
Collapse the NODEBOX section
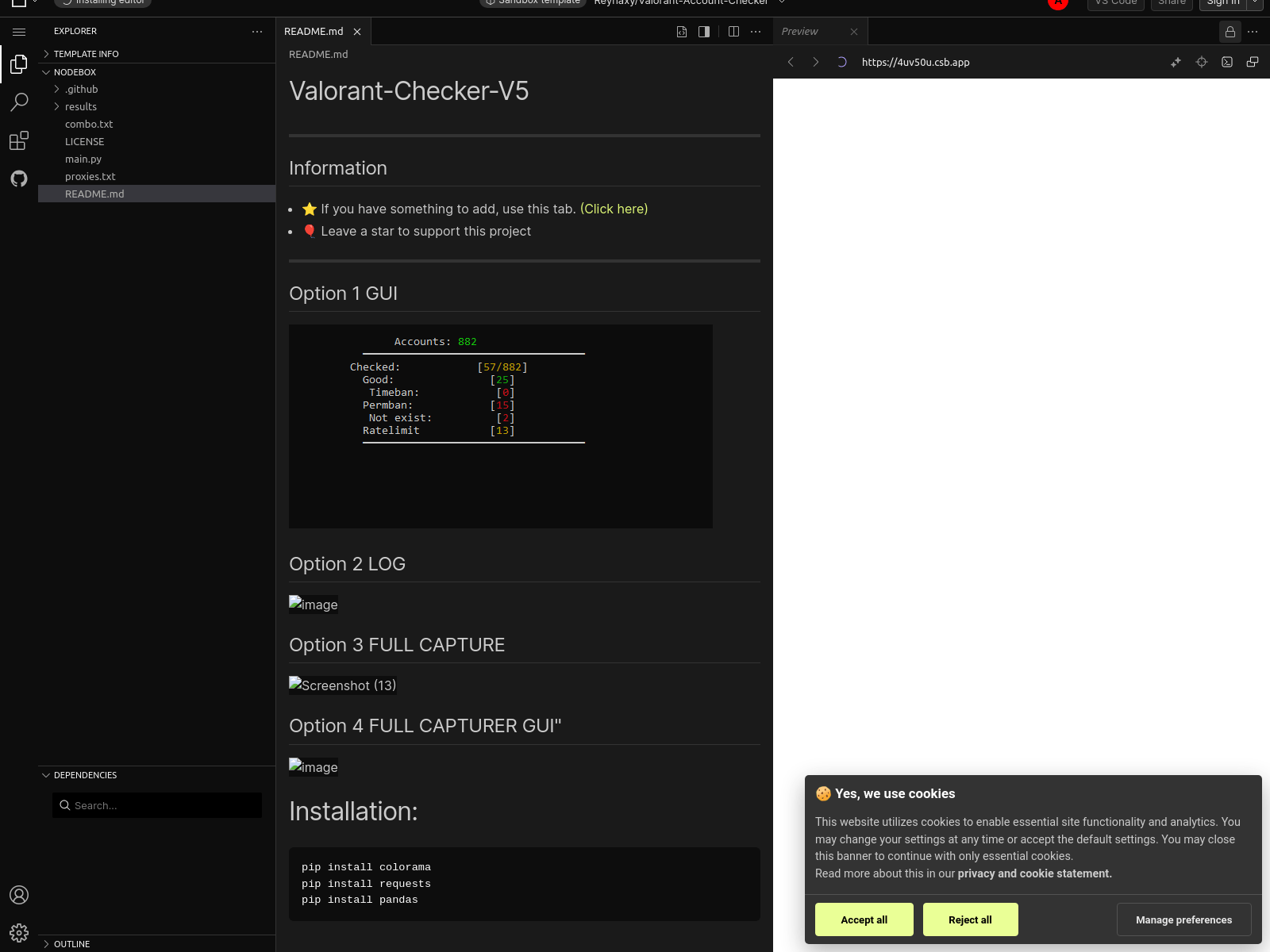(x=156, y=72)
